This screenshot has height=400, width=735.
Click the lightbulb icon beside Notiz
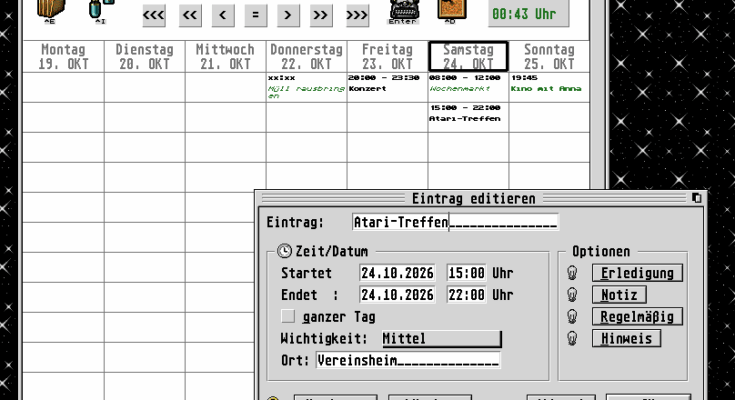572,294
